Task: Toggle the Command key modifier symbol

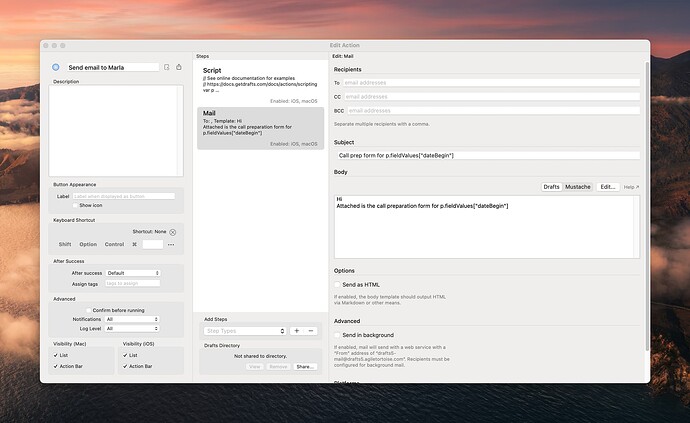Action: point(134,244)
